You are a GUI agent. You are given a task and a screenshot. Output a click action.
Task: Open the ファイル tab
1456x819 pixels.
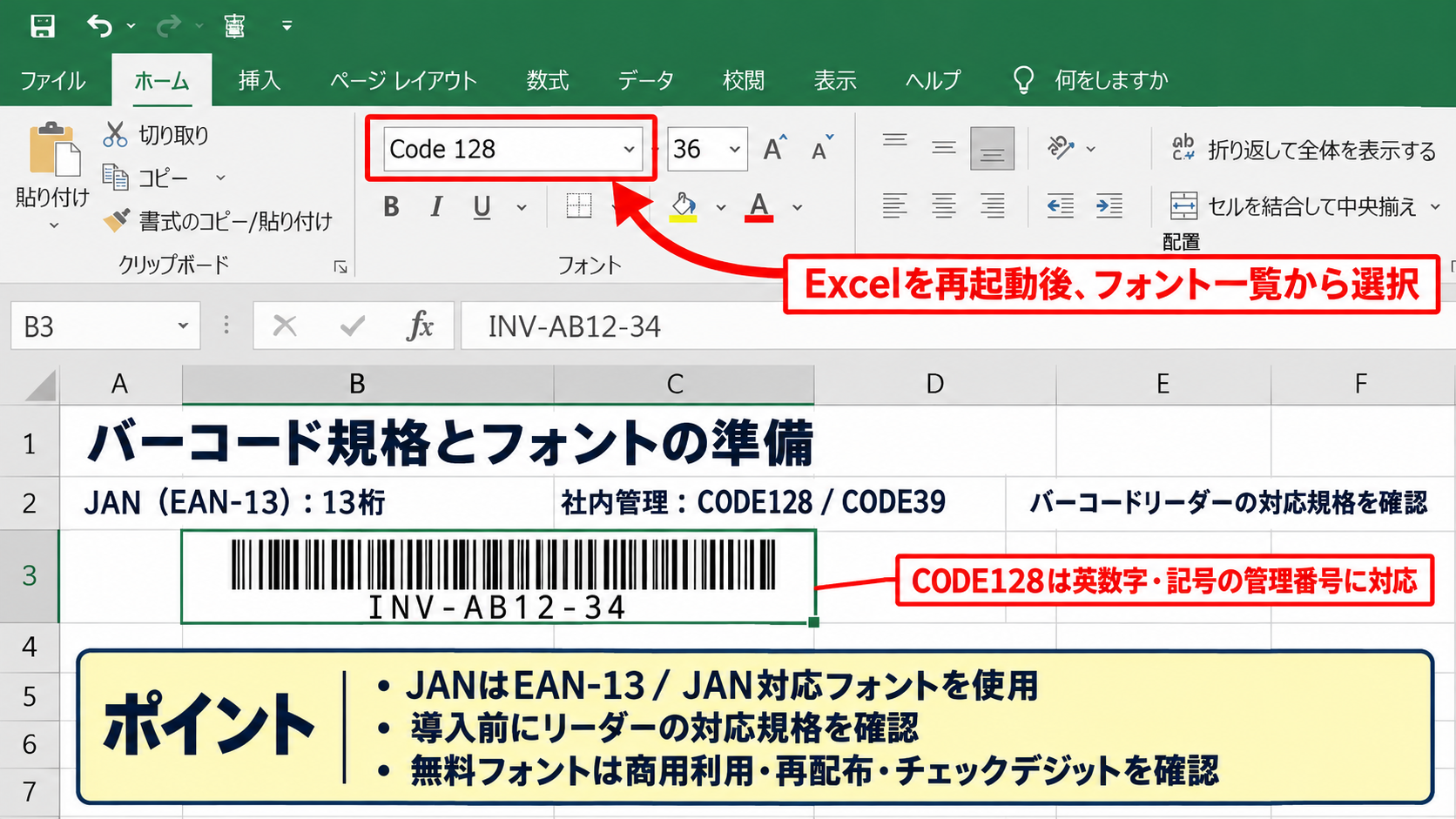(x=53, y=81)
